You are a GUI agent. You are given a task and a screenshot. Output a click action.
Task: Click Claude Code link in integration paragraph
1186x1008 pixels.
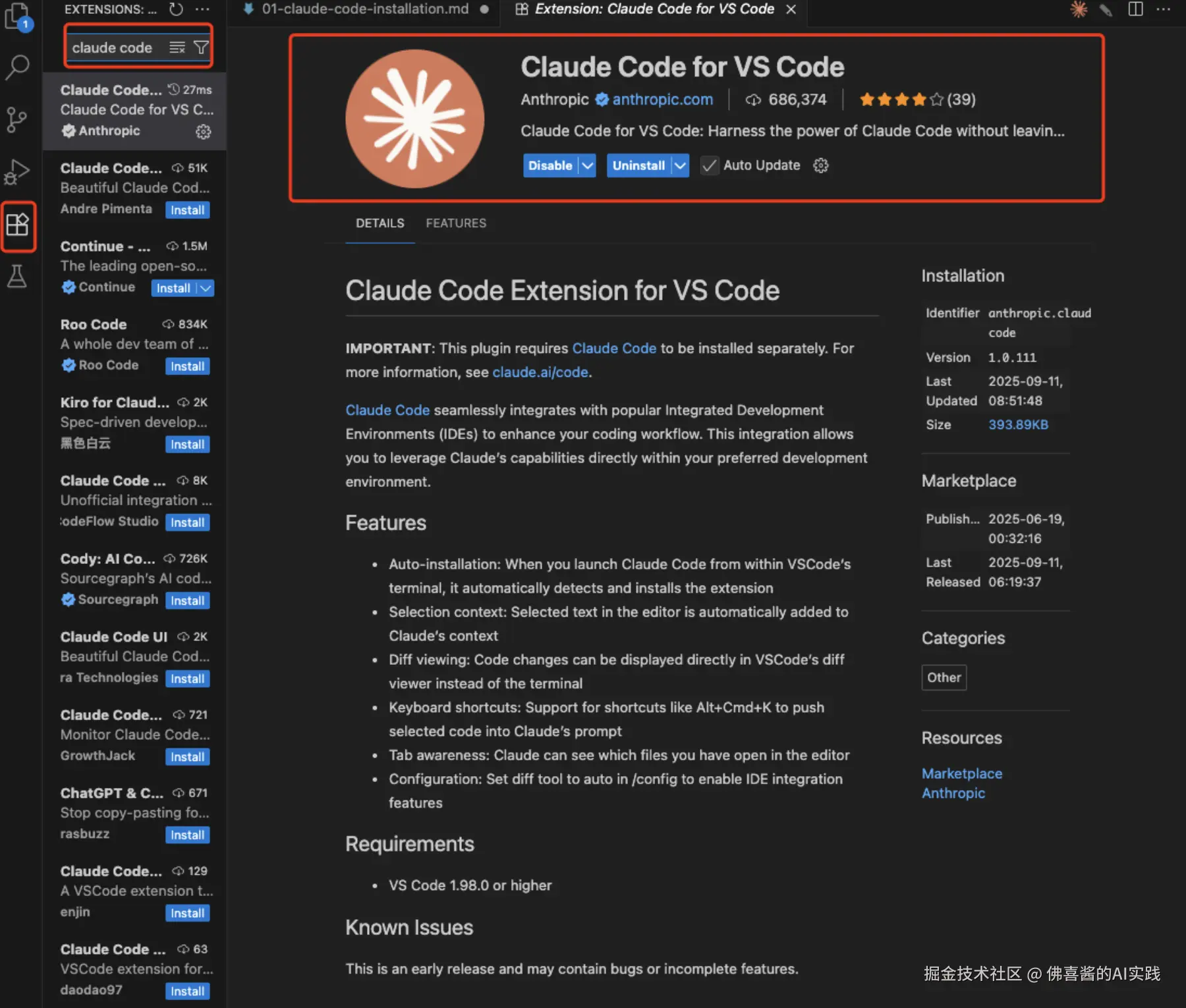[x=387, y=410]
